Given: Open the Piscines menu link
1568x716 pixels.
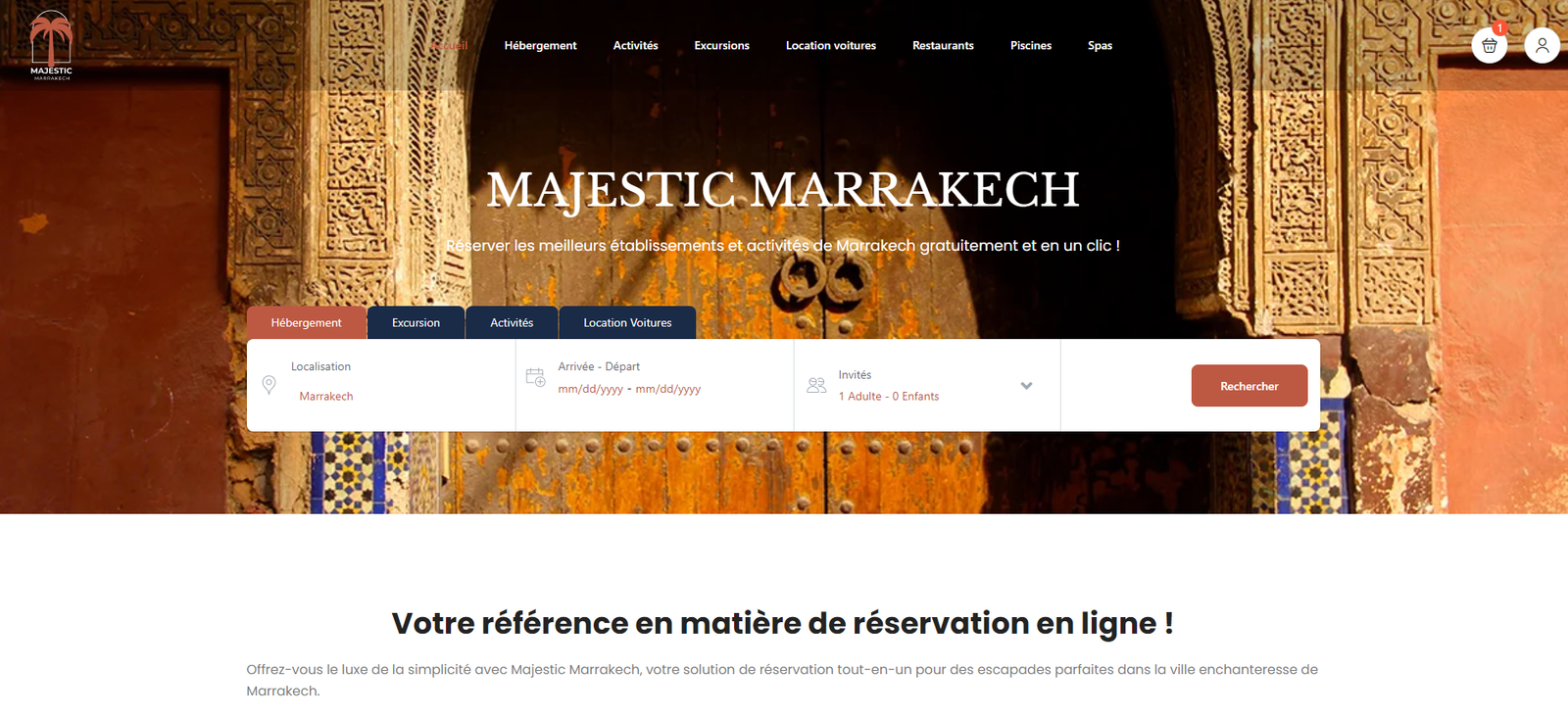Looking at the screenshot, I should (1031, 45).
